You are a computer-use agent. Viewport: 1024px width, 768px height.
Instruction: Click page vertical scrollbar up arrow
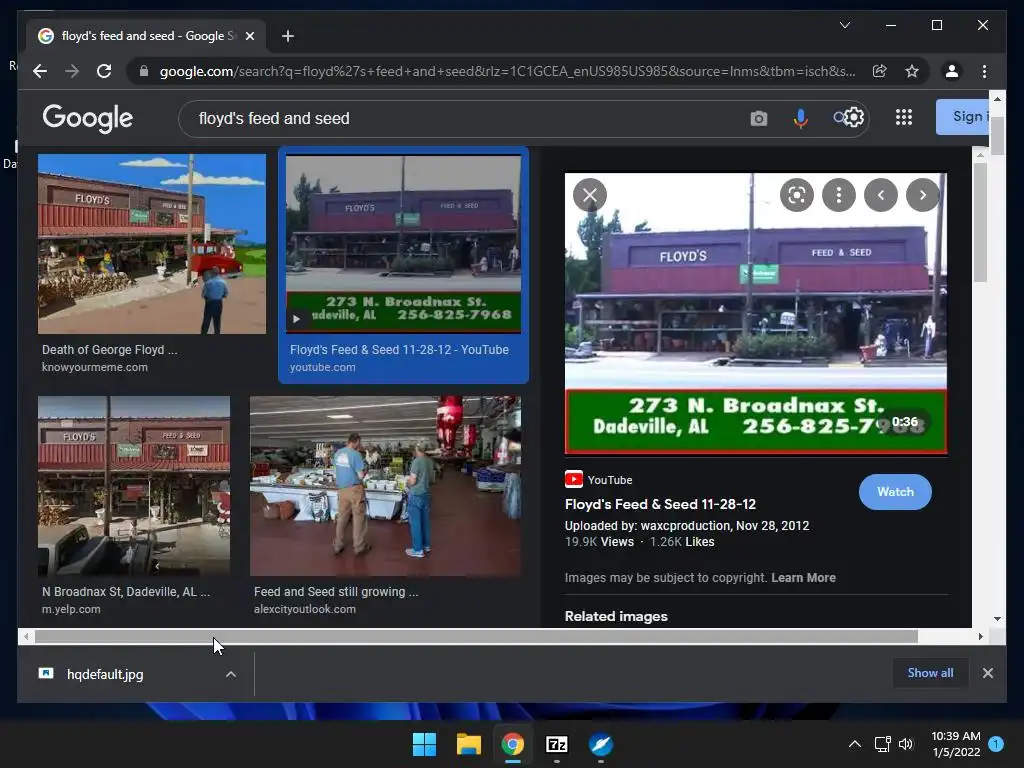tap(997, 99)
